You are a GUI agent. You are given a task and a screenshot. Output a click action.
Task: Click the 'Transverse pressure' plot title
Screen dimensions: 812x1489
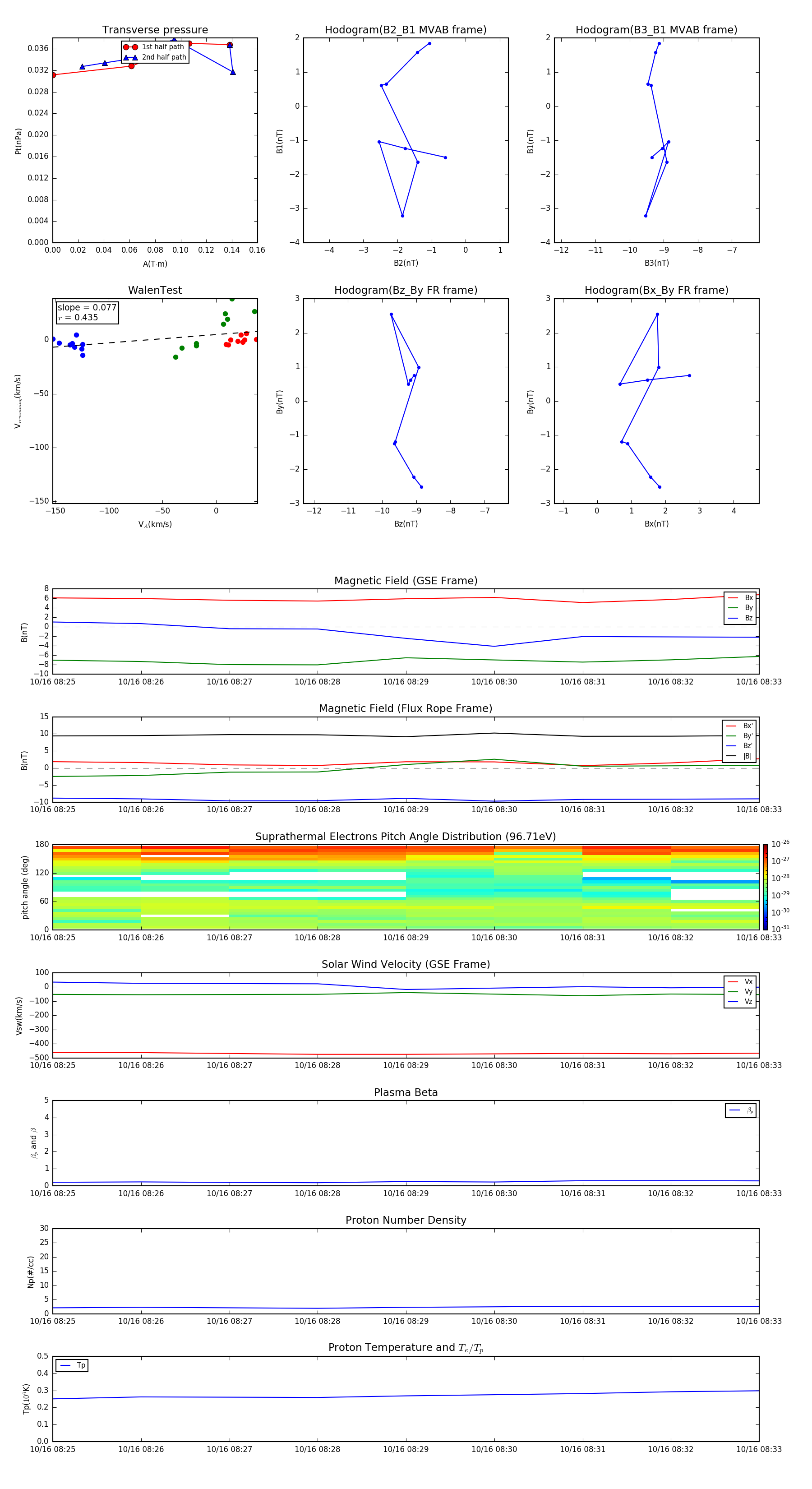coord(155,30)
